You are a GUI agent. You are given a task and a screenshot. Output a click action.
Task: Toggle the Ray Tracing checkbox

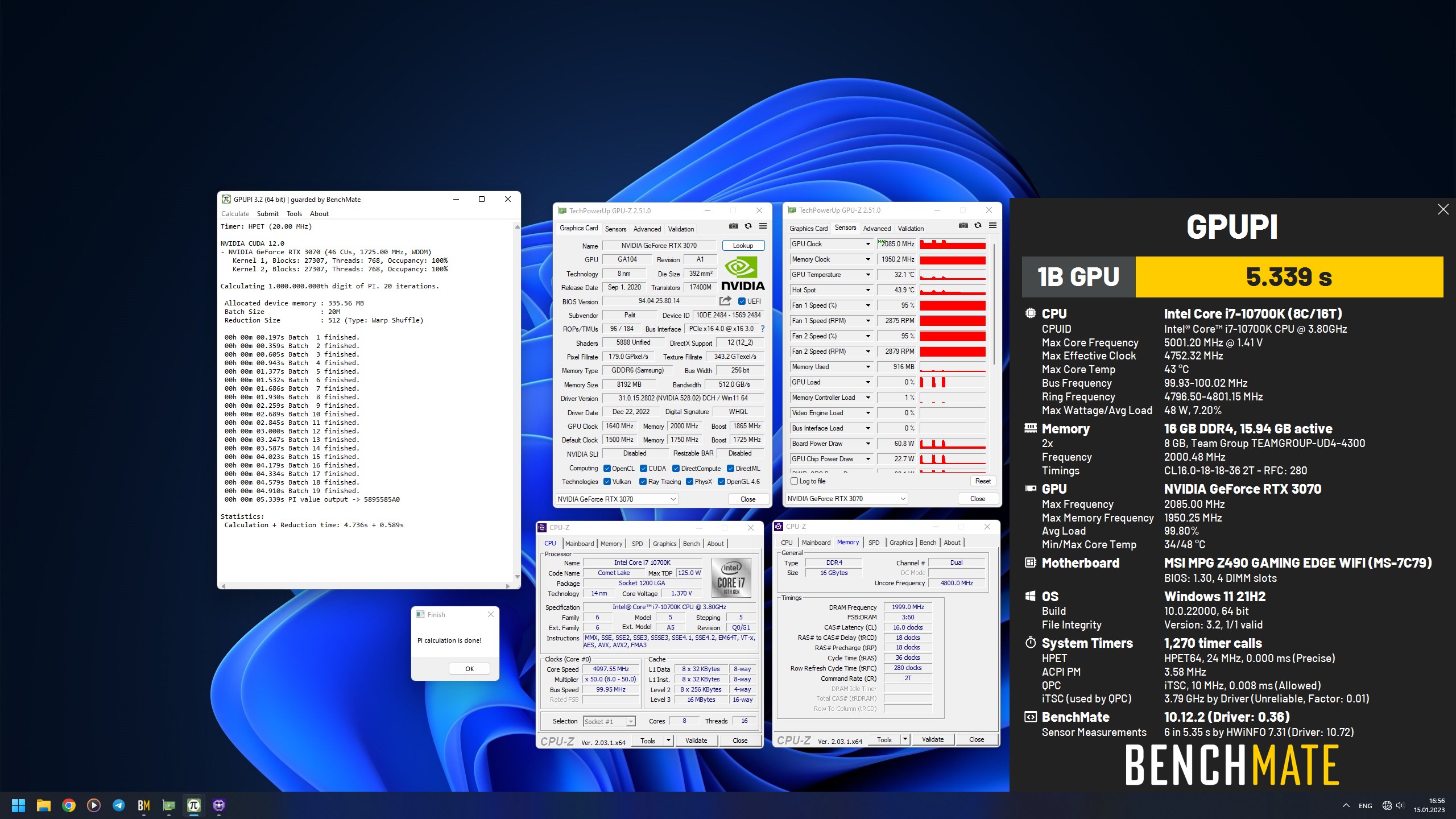point(643,482)
